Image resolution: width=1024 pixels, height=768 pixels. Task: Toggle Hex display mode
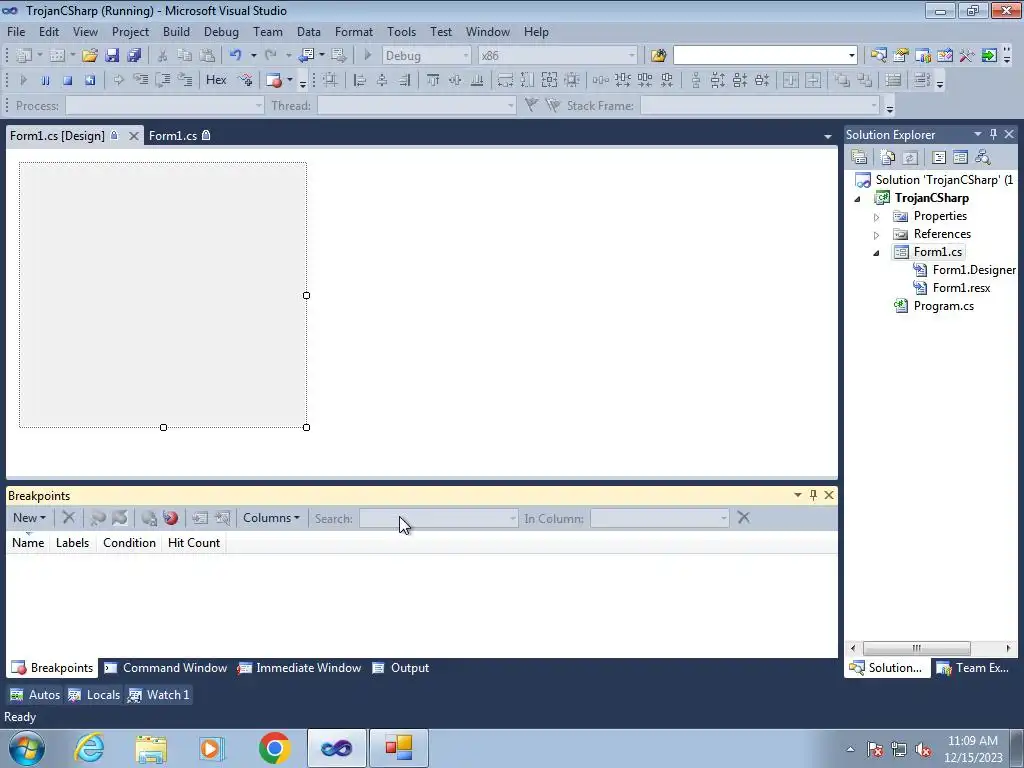[216, 80]
